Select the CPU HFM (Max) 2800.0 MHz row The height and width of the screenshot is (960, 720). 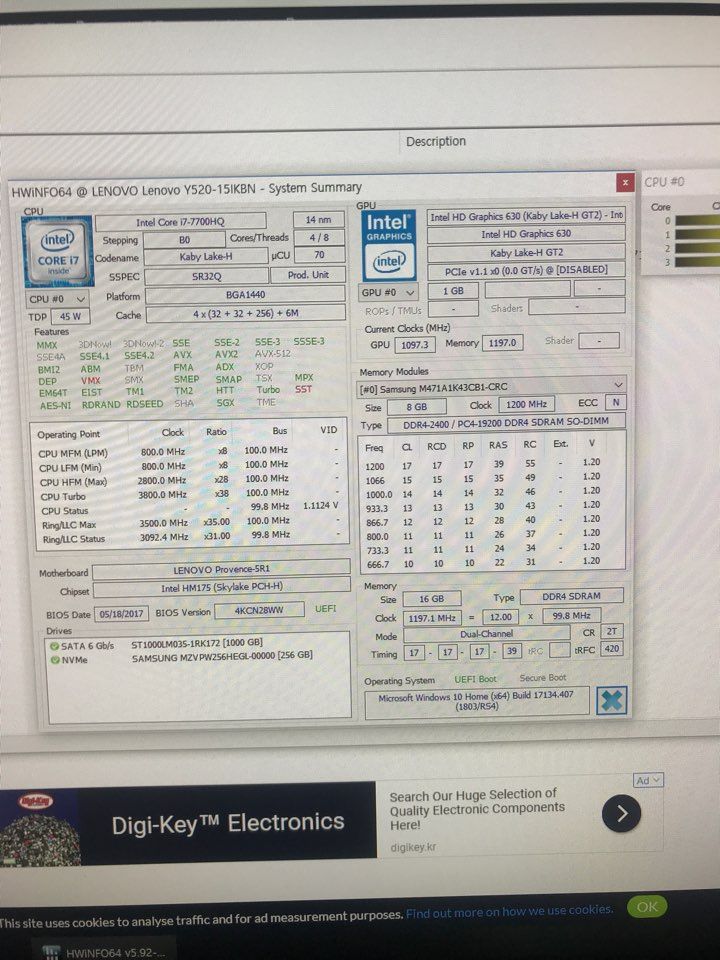coord(190,480)
